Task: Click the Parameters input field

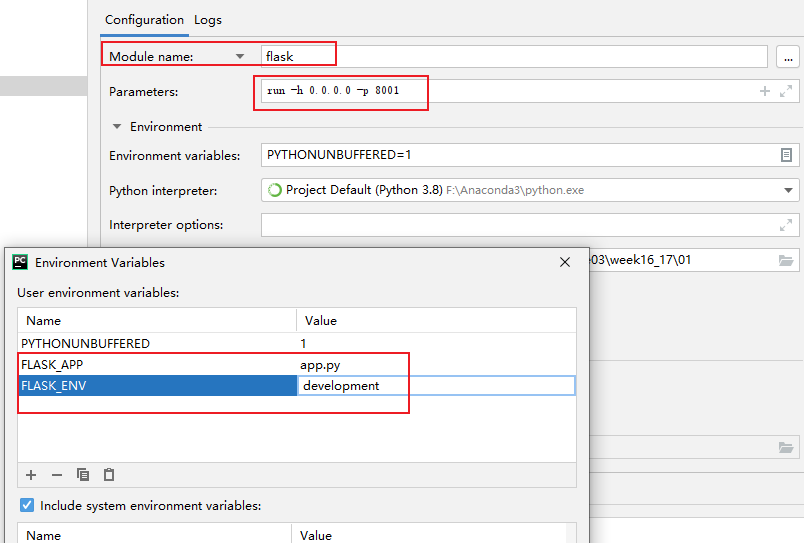Action: tap(530, 91)
